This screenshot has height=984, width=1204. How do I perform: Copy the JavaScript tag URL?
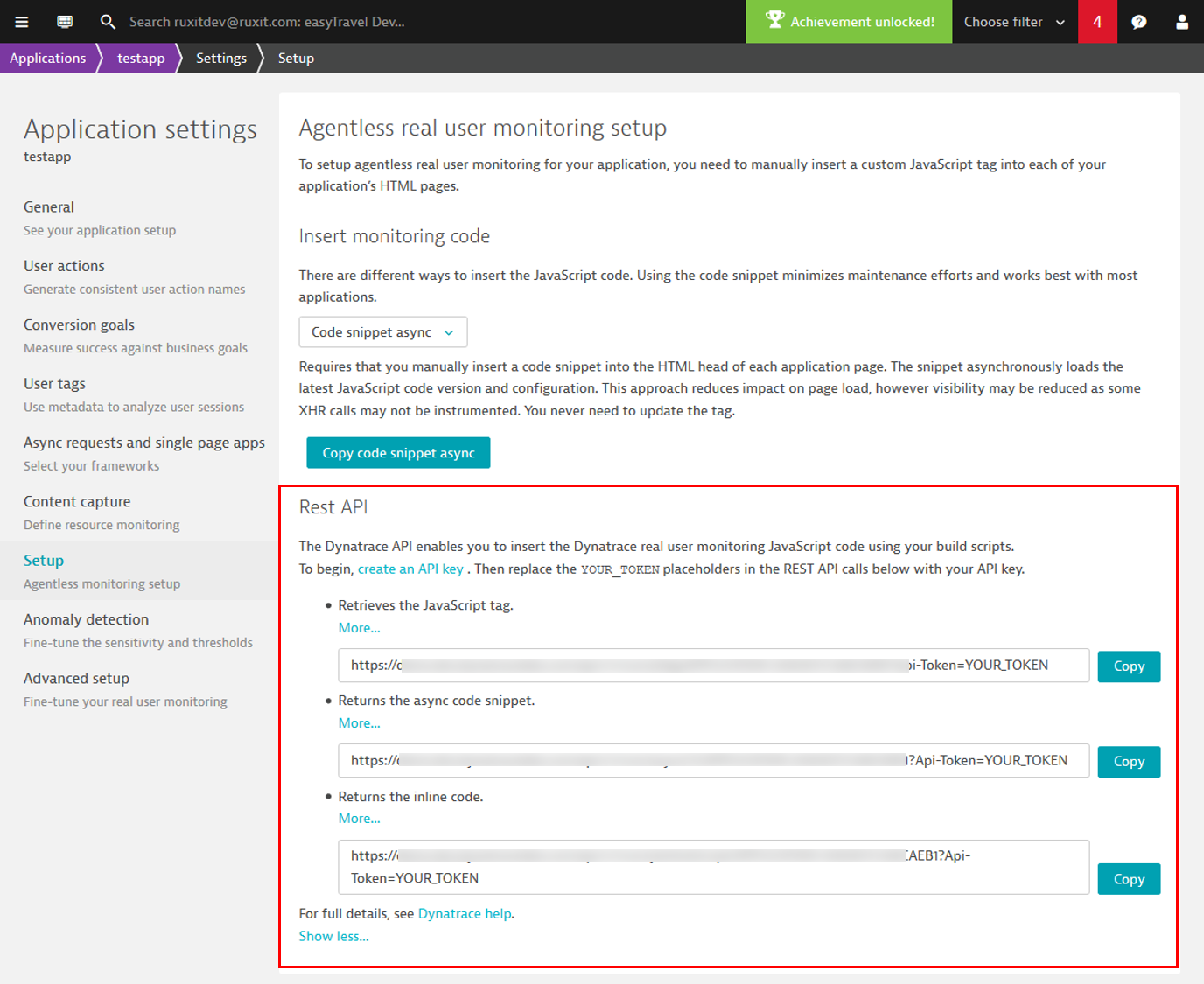1129,666
